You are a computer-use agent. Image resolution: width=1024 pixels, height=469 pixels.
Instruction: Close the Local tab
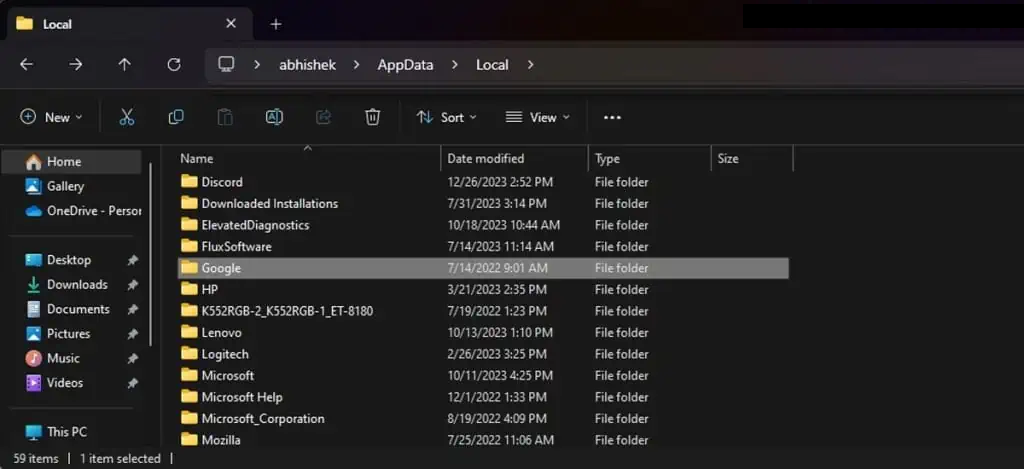(x=231, y=24)
